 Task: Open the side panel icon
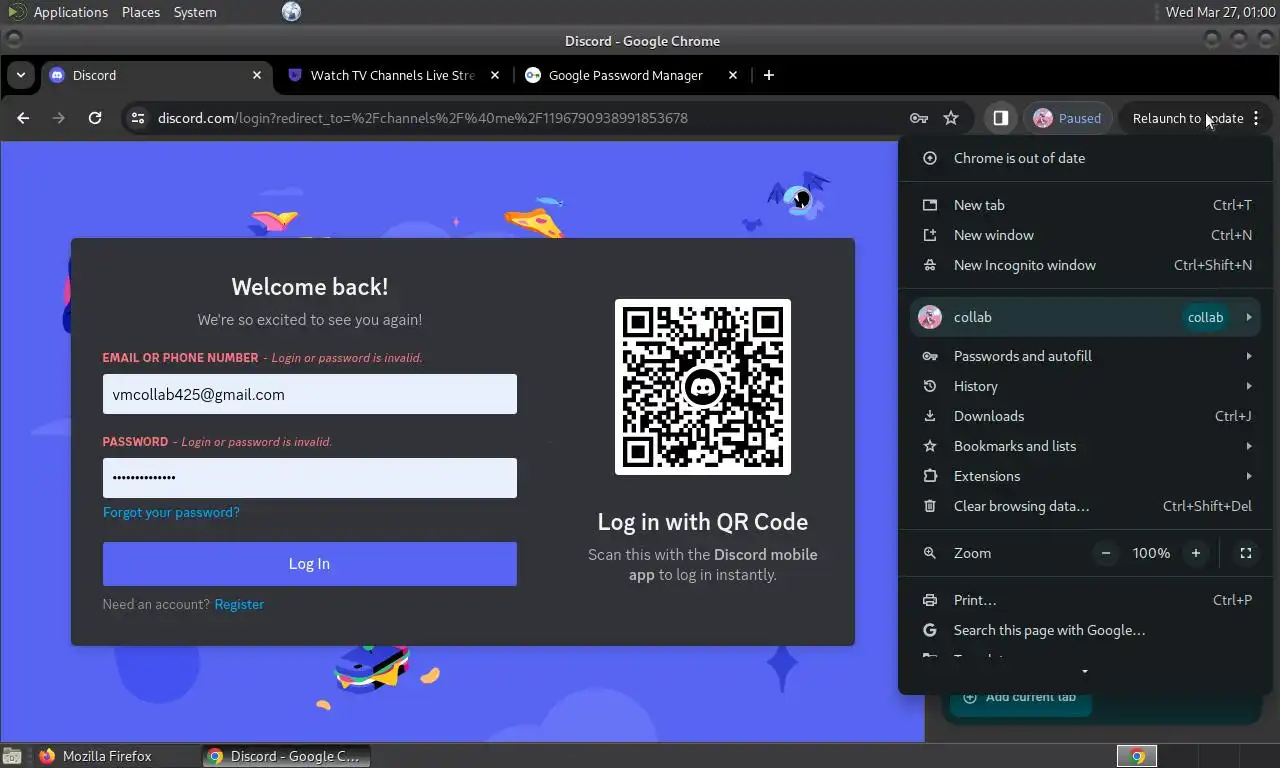tap(1000, 118)
